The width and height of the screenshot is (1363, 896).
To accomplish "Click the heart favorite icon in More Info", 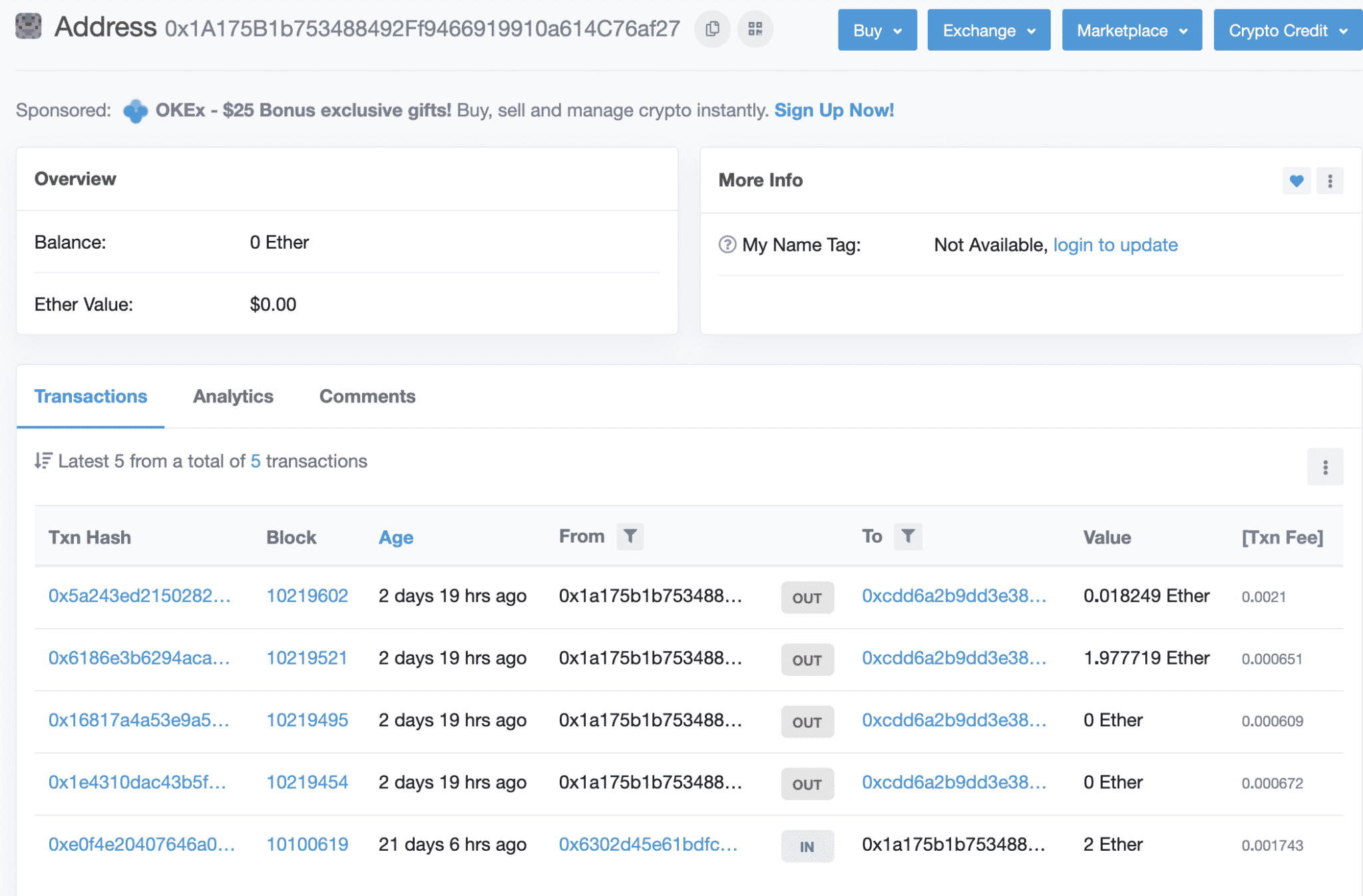I will point(1296,181).
